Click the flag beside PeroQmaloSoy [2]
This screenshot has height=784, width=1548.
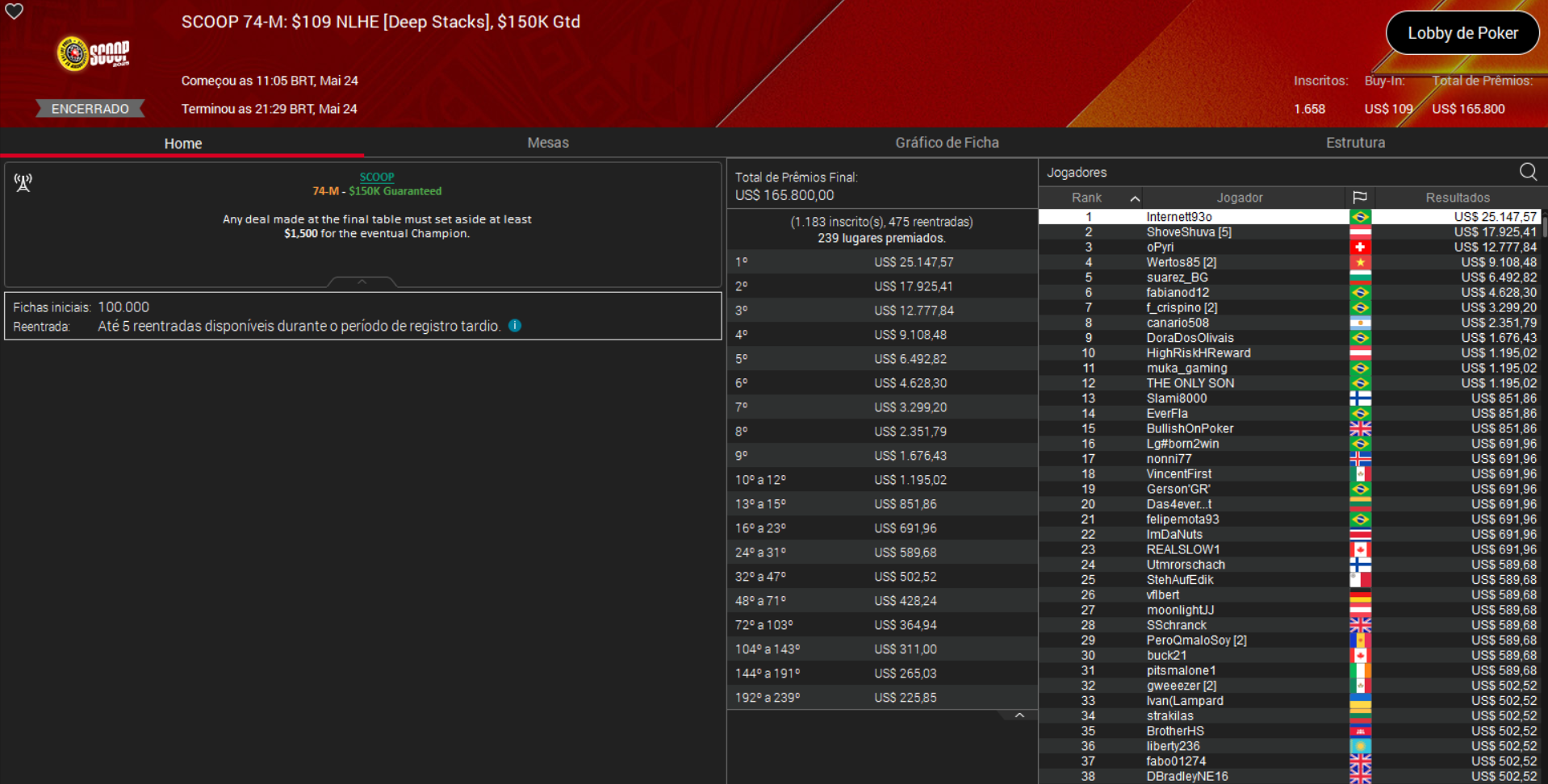click(x=1360, y=640)
